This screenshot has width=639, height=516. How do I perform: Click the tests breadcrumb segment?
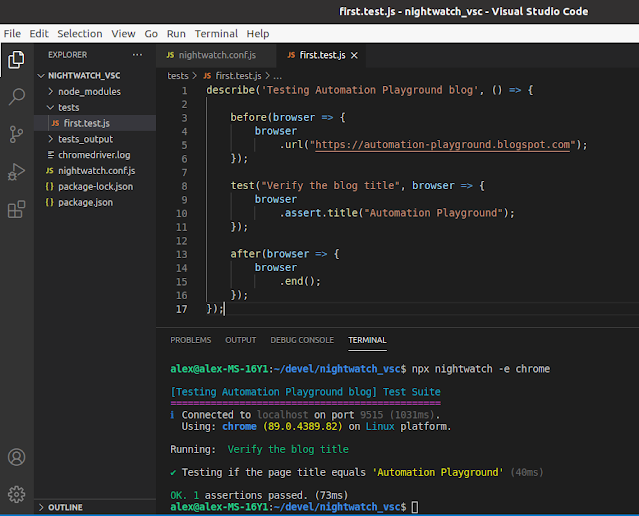click(x=178, y=76)
